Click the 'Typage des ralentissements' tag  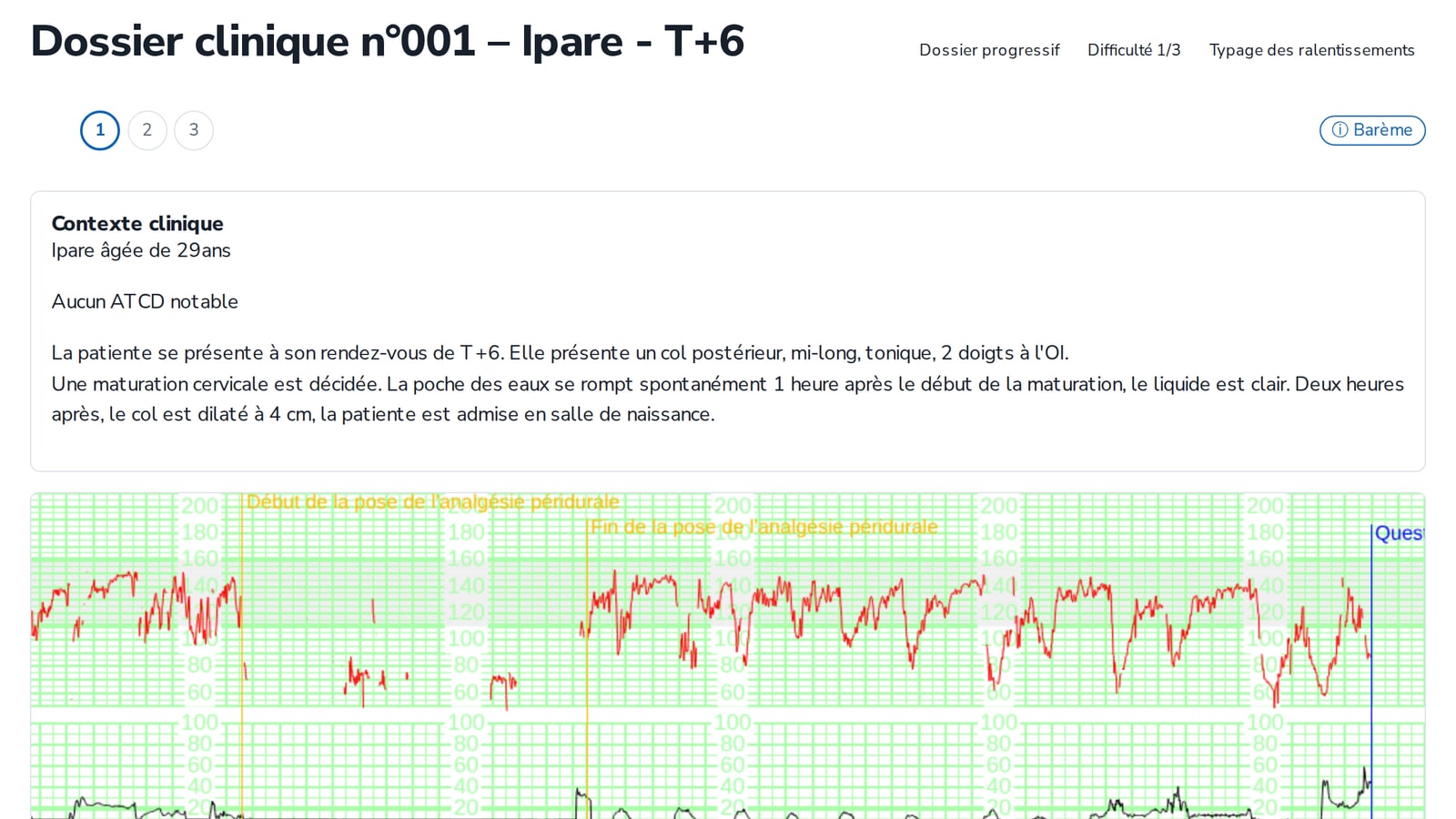click(x=1311, y=50)
